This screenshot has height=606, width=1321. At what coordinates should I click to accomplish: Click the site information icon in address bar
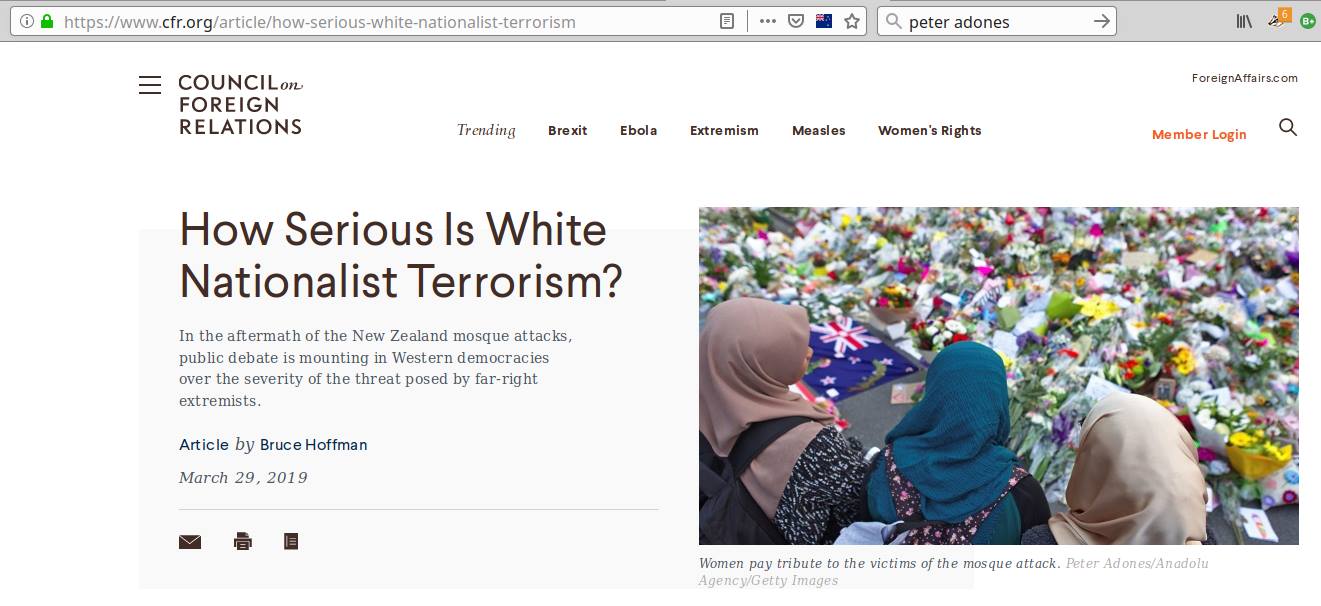point(27,21)
